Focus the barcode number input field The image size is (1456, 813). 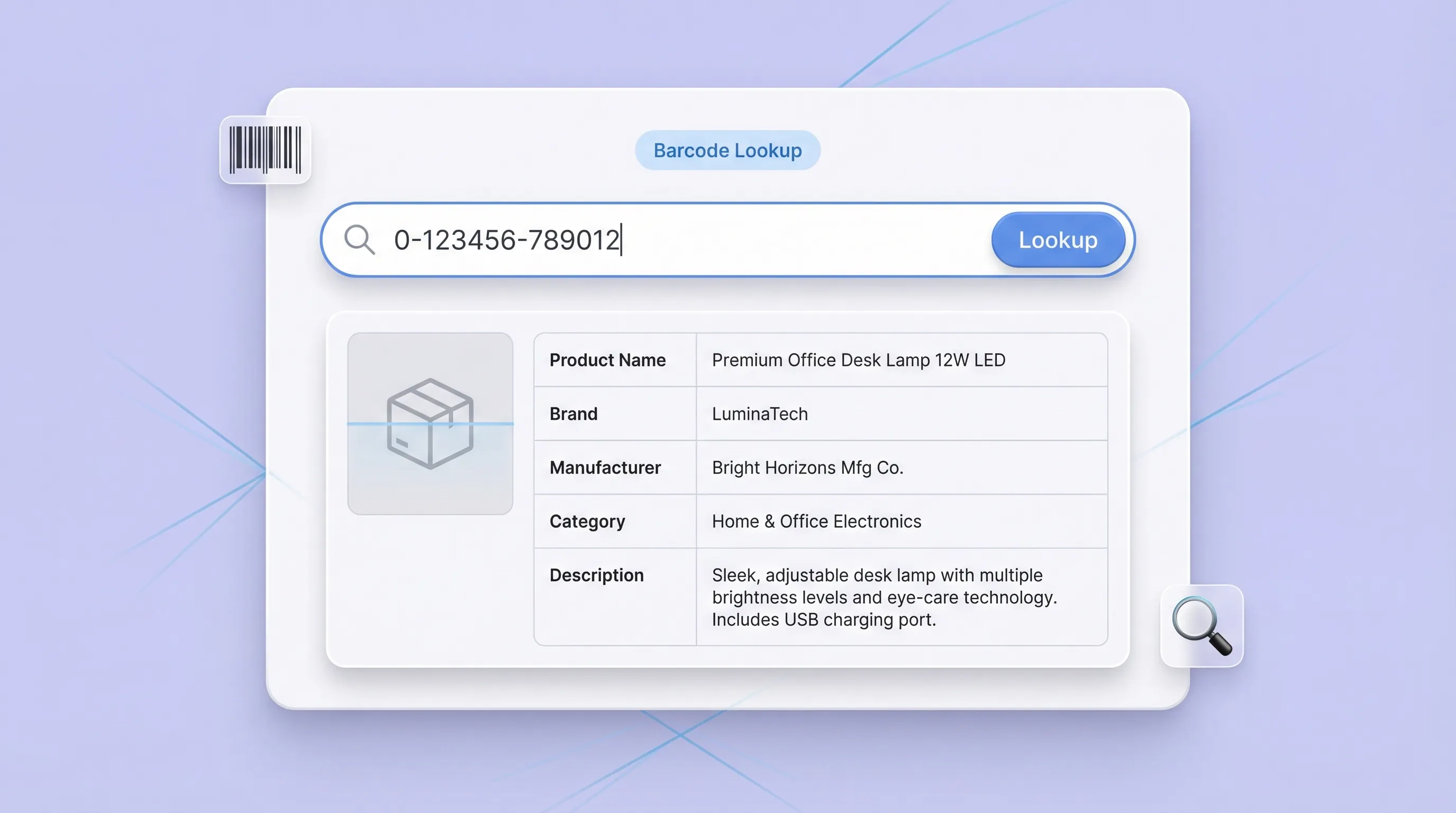pyautogui.click(x=791, y=240)
